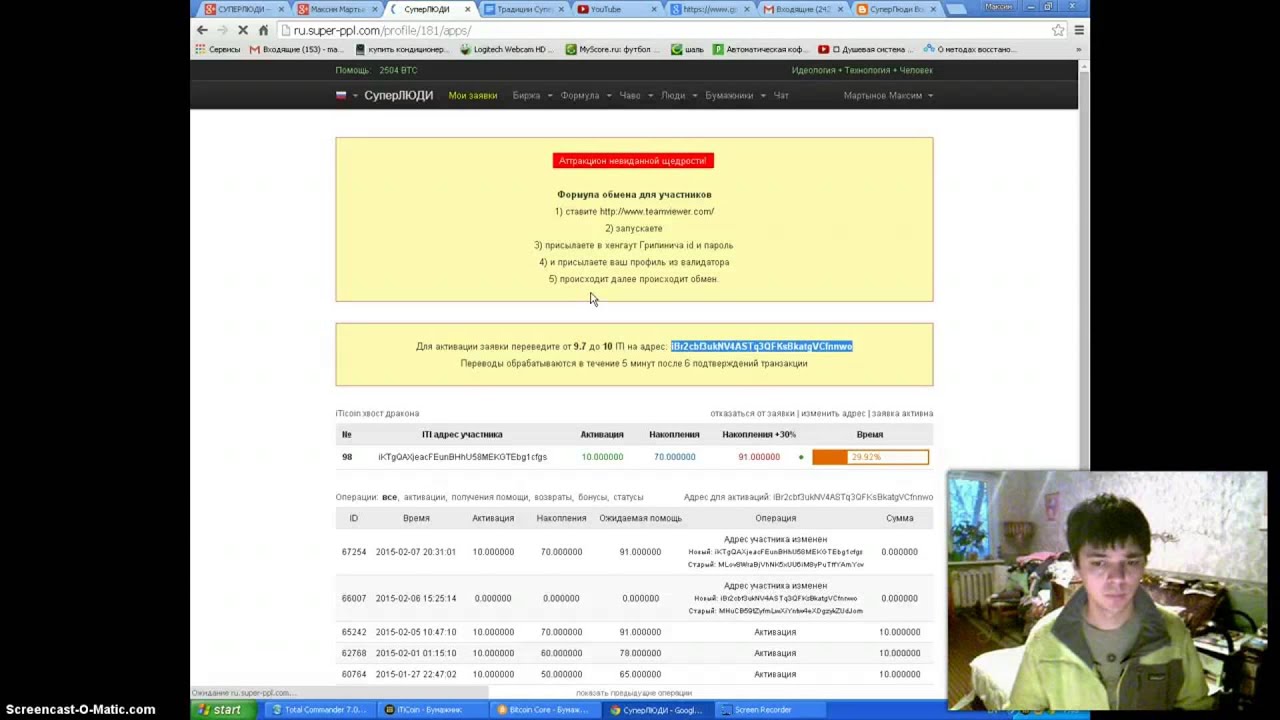Open the MyScore.ru футбол bookmark

point(614,49)
